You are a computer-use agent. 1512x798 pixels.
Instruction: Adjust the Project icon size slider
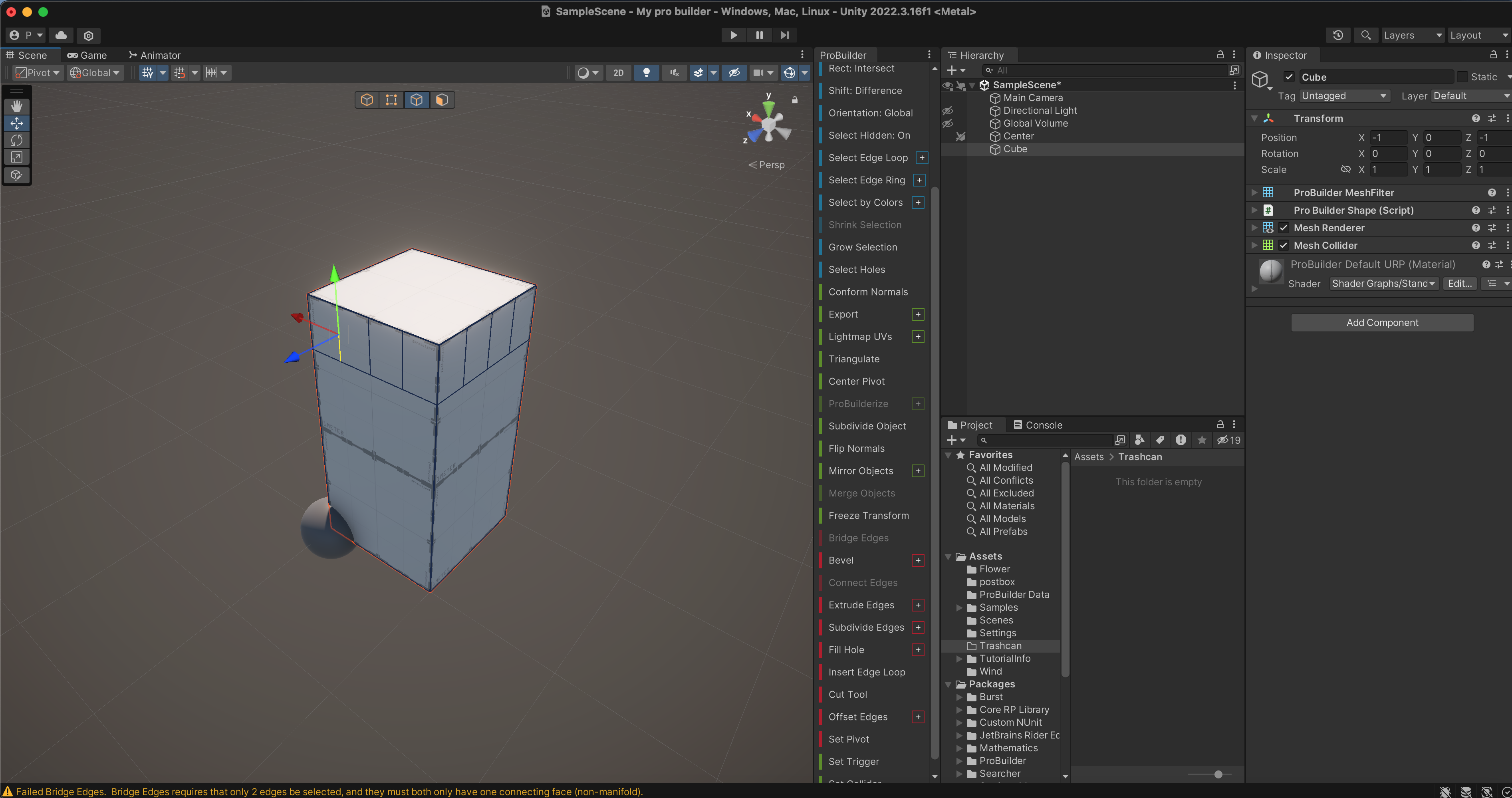1218,774
